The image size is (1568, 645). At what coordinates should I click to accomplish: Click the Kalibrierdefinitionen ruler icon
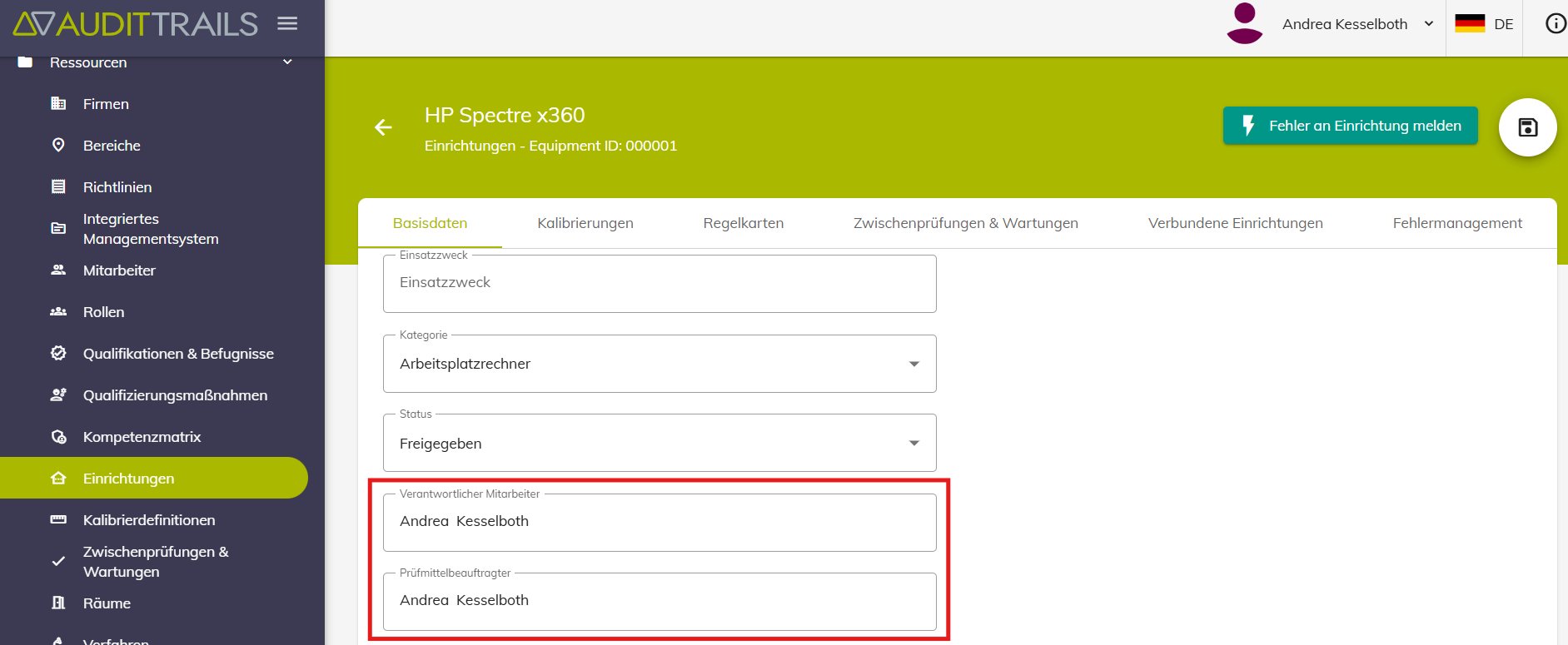coord(58,520)
